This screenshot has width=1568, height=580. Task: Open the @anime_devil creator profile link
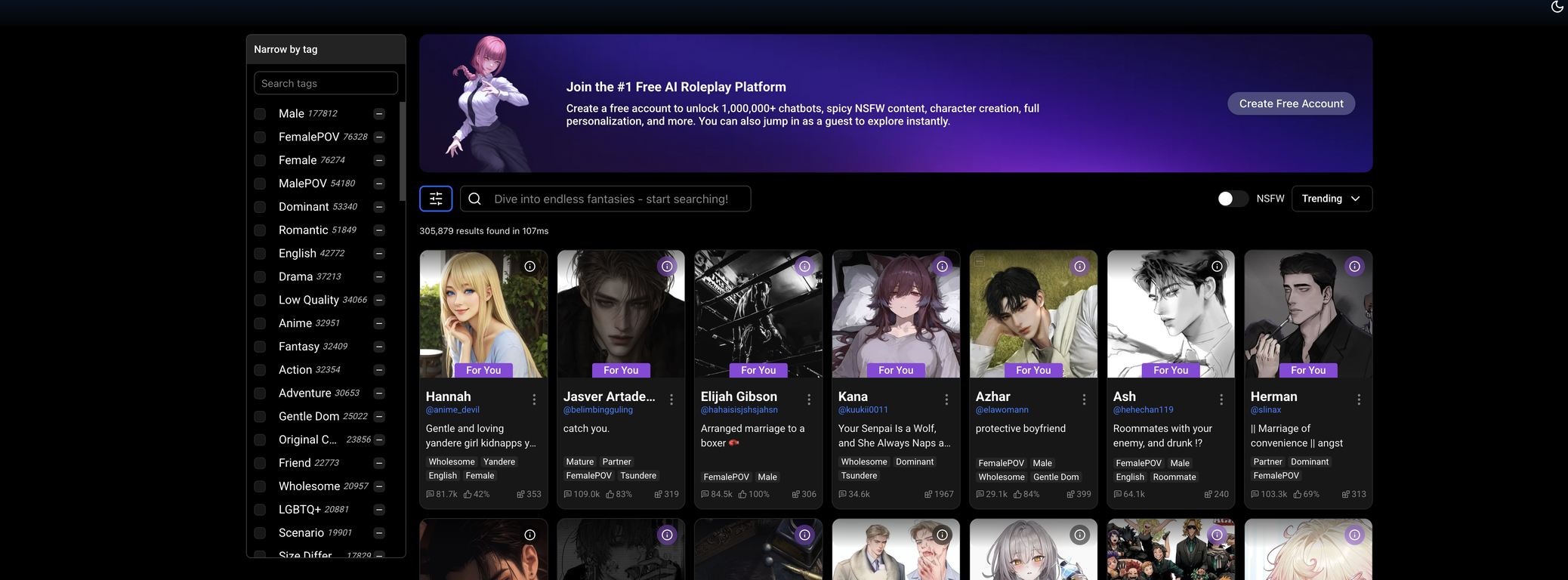click(x=452, y=410)
